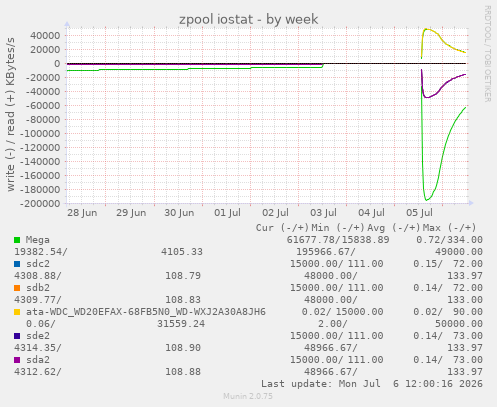Click the '02 Jul' x-axis label

(275, 213)
